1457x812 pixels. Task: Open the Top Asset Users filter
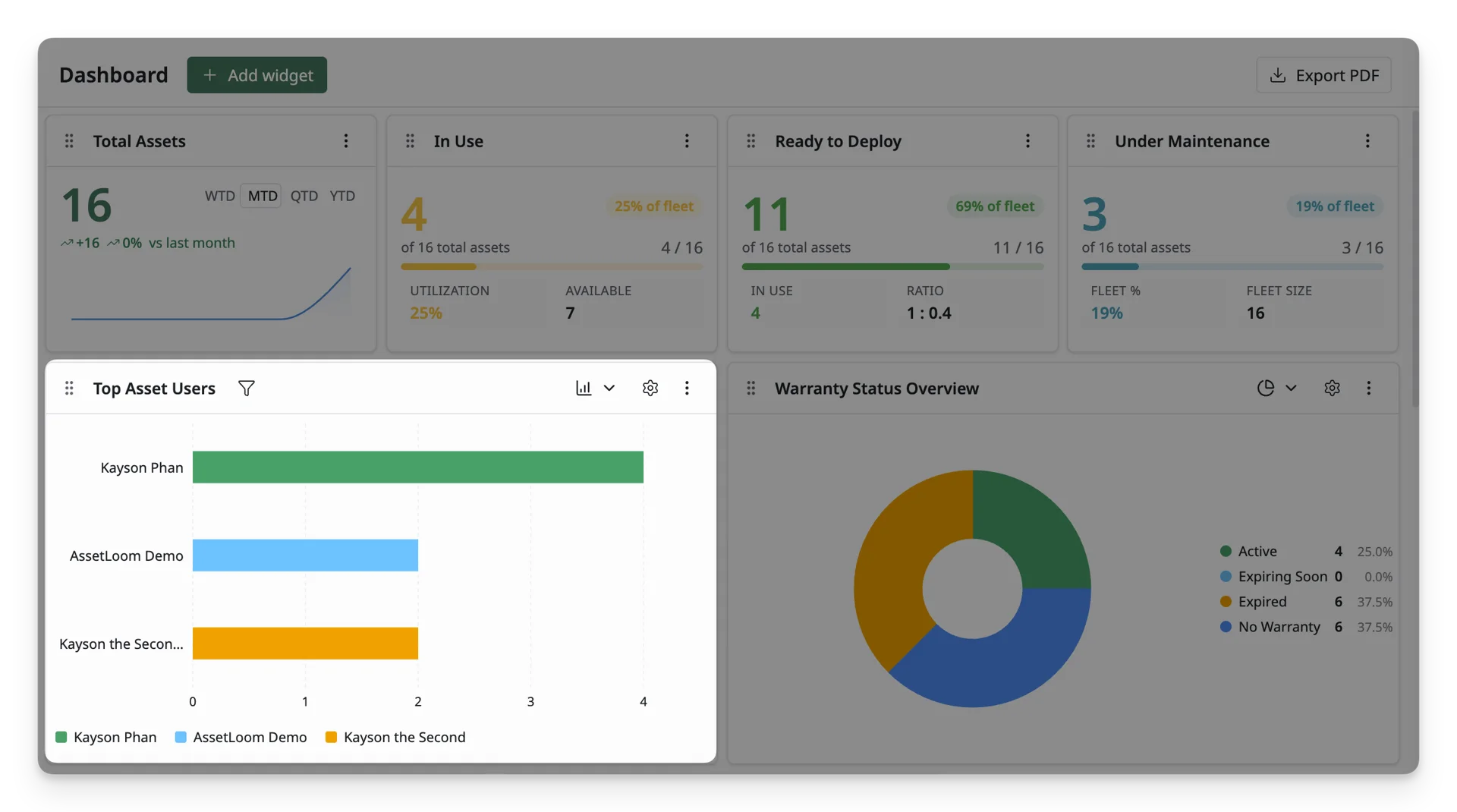(247, 389)
